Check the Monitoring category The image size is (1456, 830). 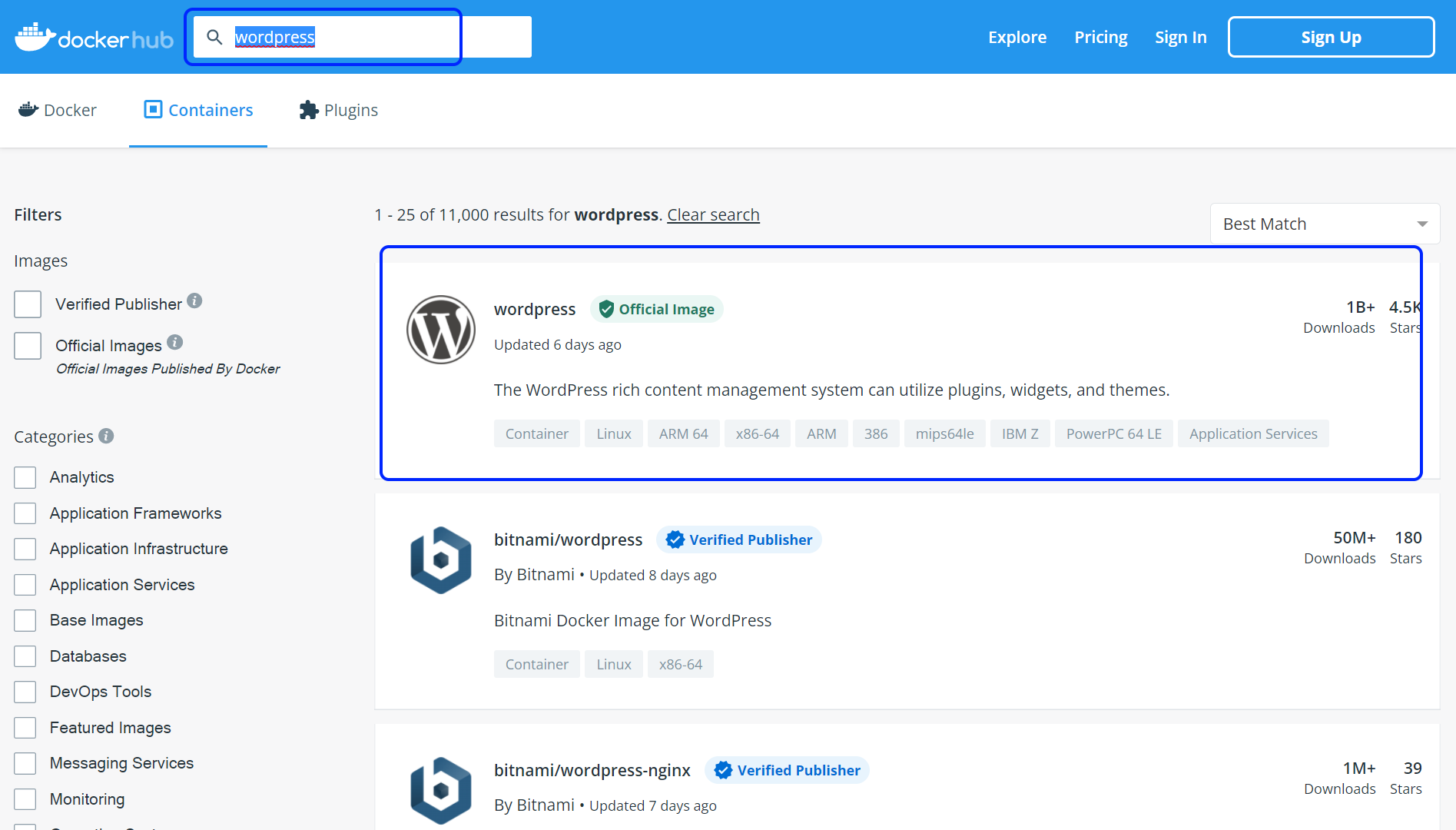point(25,799)
